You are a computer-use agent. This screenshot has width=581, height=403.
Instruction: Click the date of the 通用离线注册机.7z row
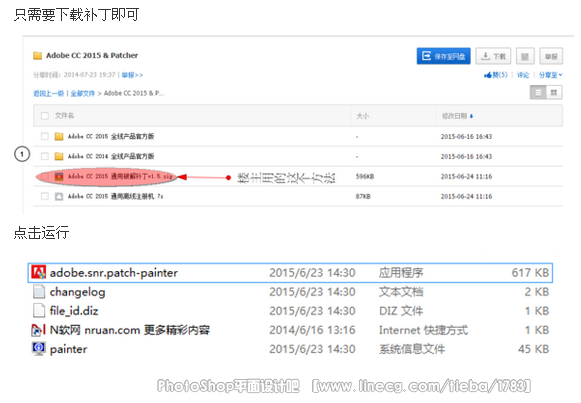click(466, 196)
